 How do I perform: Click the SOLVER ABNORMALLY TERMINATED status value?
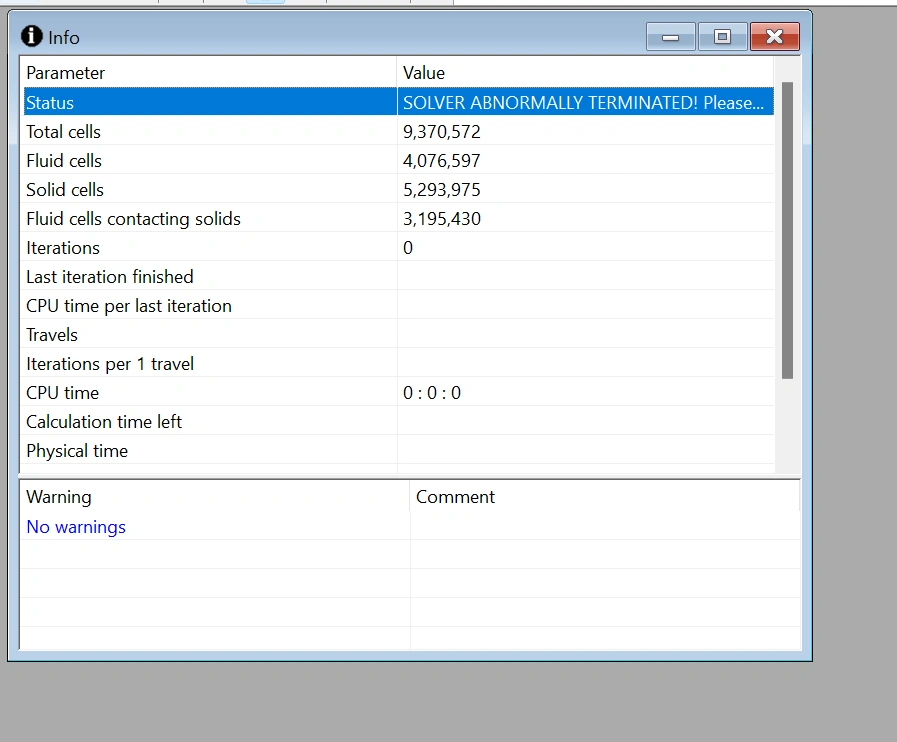pyautogui.click(x=583, y=103)
